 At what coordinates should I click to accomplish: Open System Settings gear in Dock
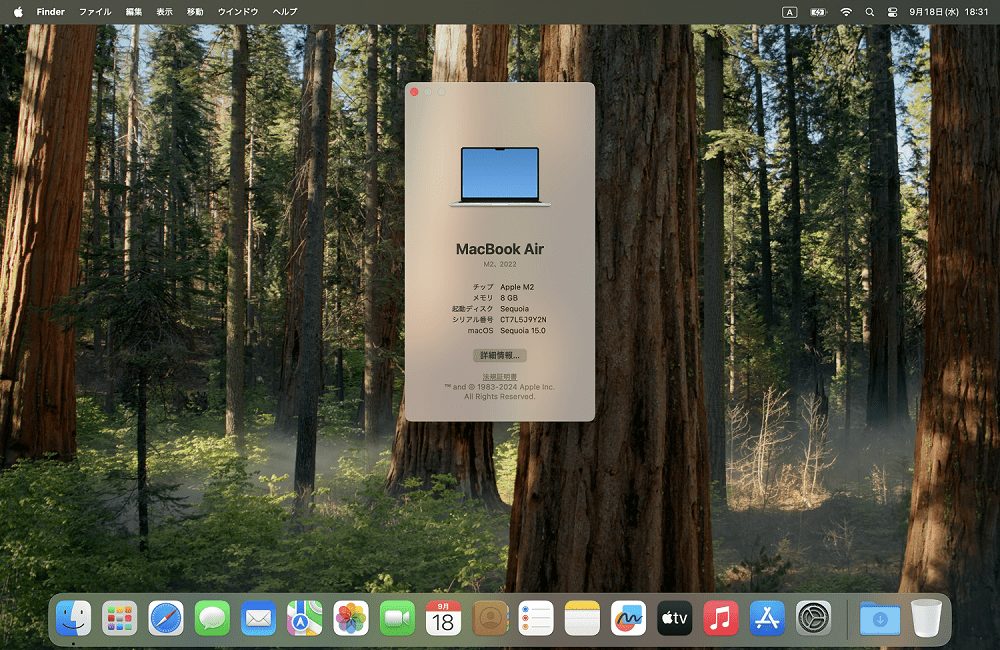pos(813,618)
